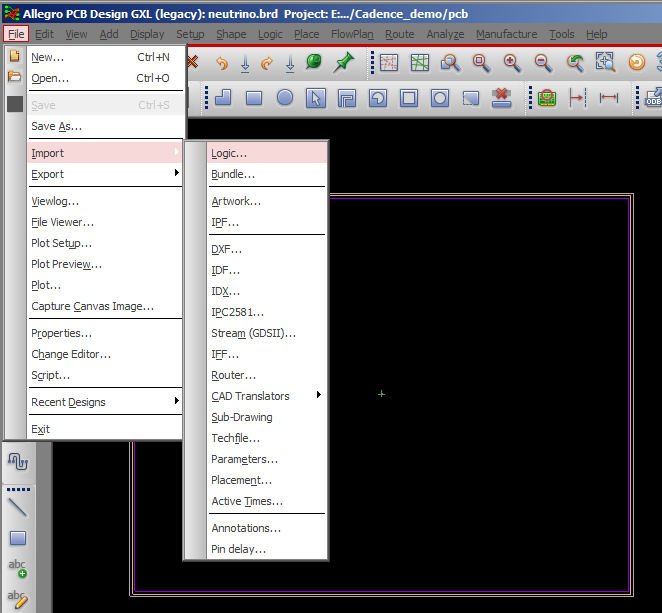Click the orange refresh circle icon
The image size is (662, 613).
(637, 62)
